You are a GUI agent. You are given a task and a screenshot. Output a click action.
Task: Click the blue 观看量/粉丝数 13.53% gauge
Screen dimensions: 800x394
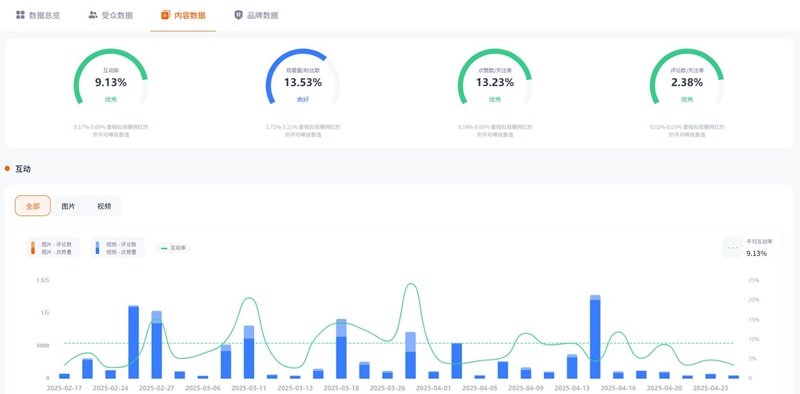[x=303, y=77]
